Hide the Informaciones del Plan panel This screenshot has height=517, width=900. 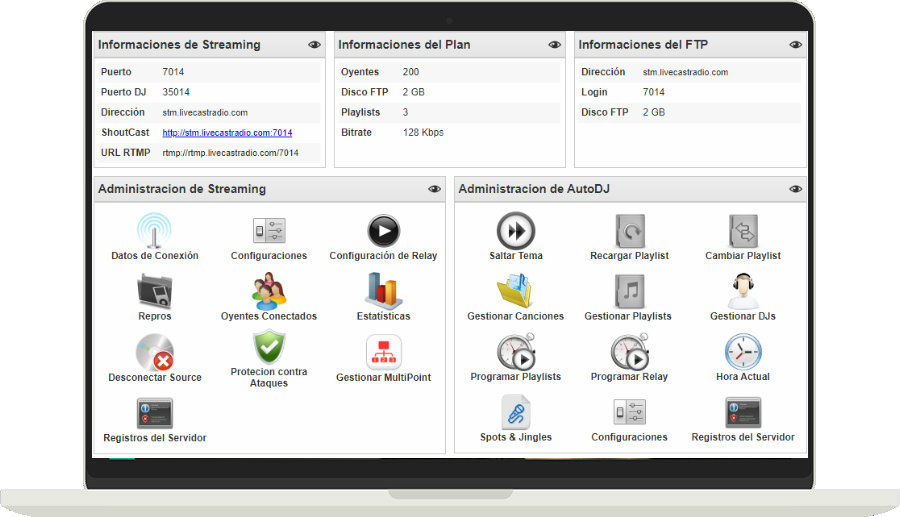coord(554,45)
